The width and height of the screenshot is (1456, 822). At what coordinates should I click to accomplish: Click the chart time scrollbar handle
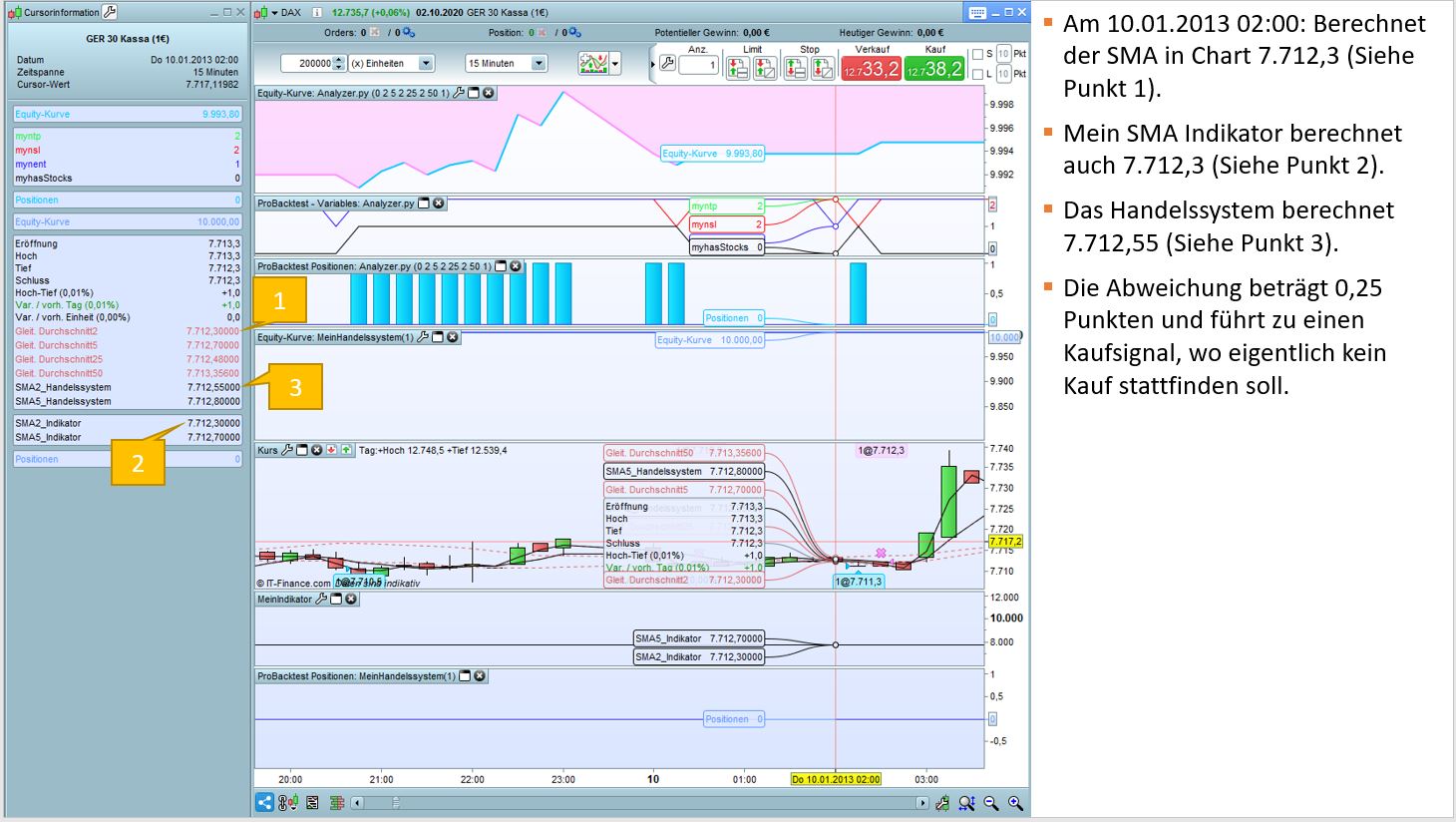click(396, 802)
